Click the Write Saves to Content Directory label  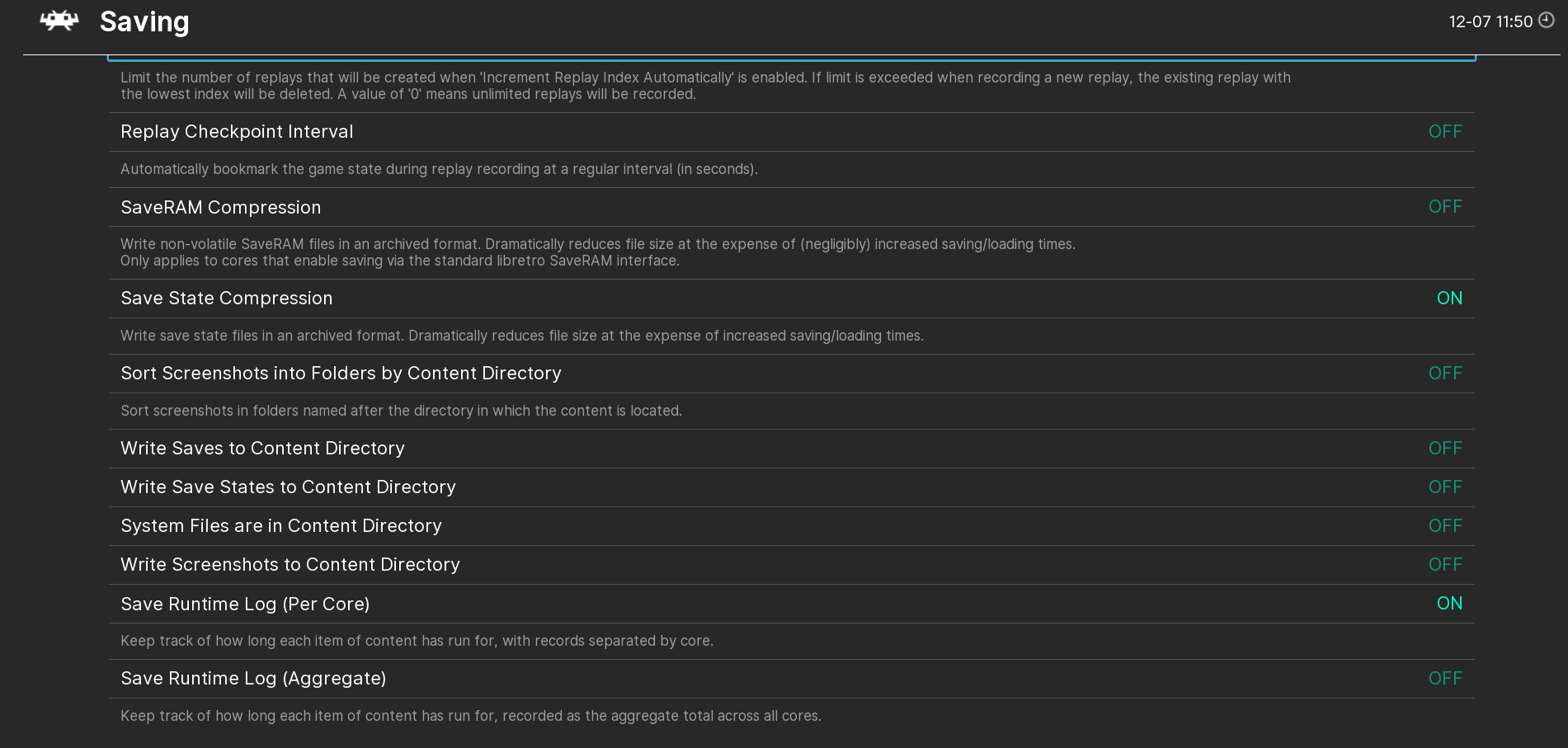262,448
